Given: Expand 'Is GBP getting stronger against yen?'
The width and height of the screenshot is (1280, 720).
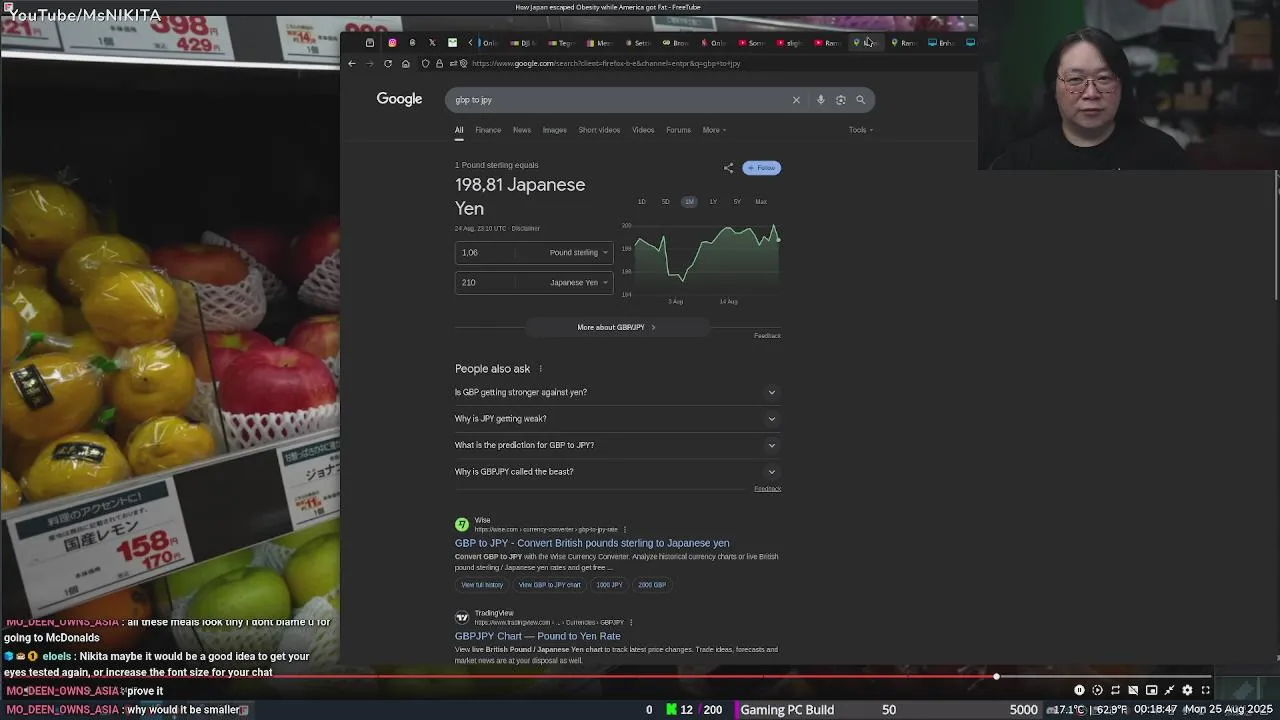Looking at the screenshot, I should tap(617, 392).
